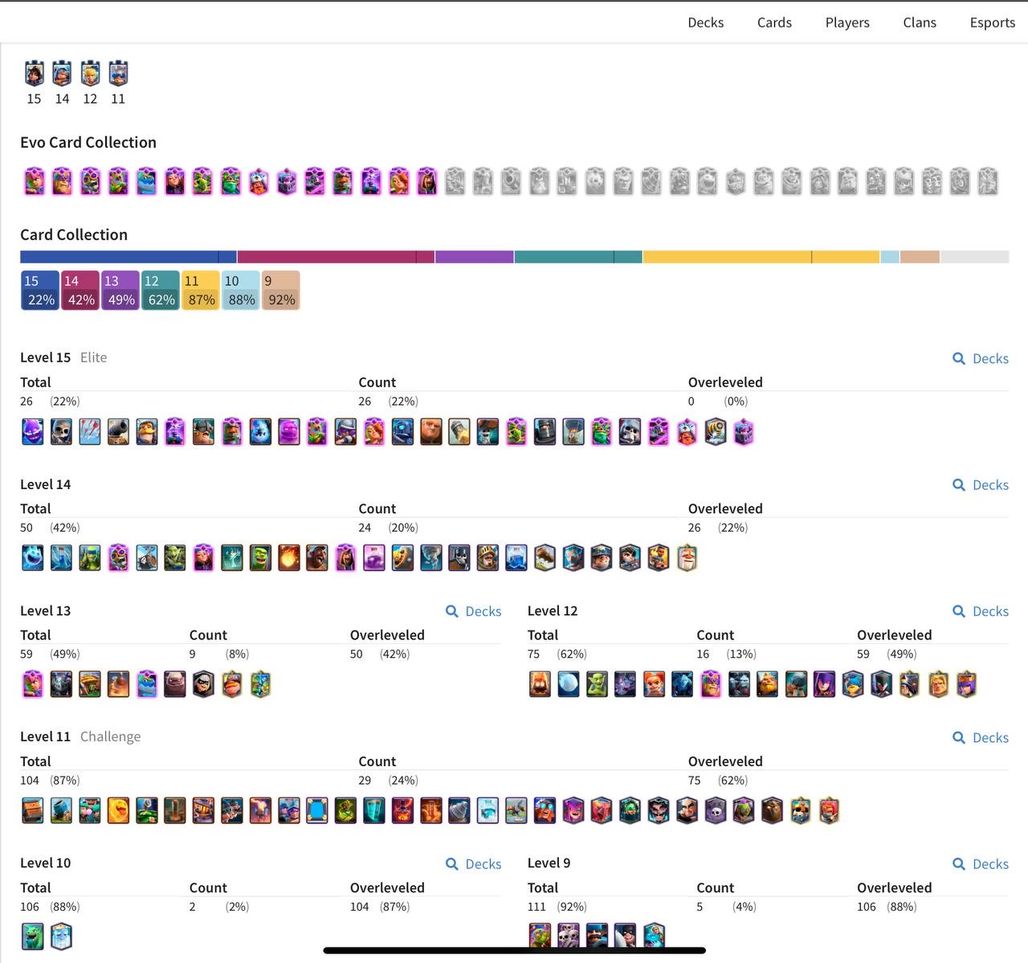Switch to the Esports navigation item

(993, 22)
